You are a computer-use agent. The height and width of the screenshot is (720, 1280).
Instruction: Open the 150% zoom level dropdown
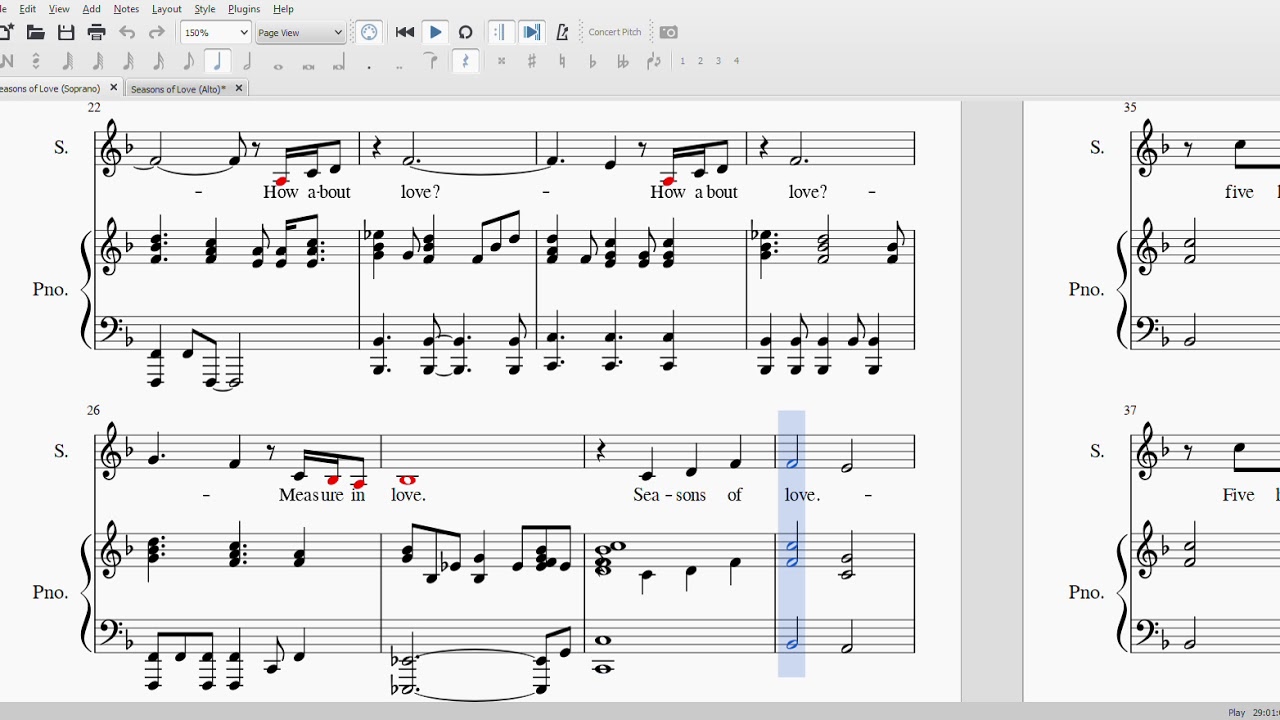[215, 32]
